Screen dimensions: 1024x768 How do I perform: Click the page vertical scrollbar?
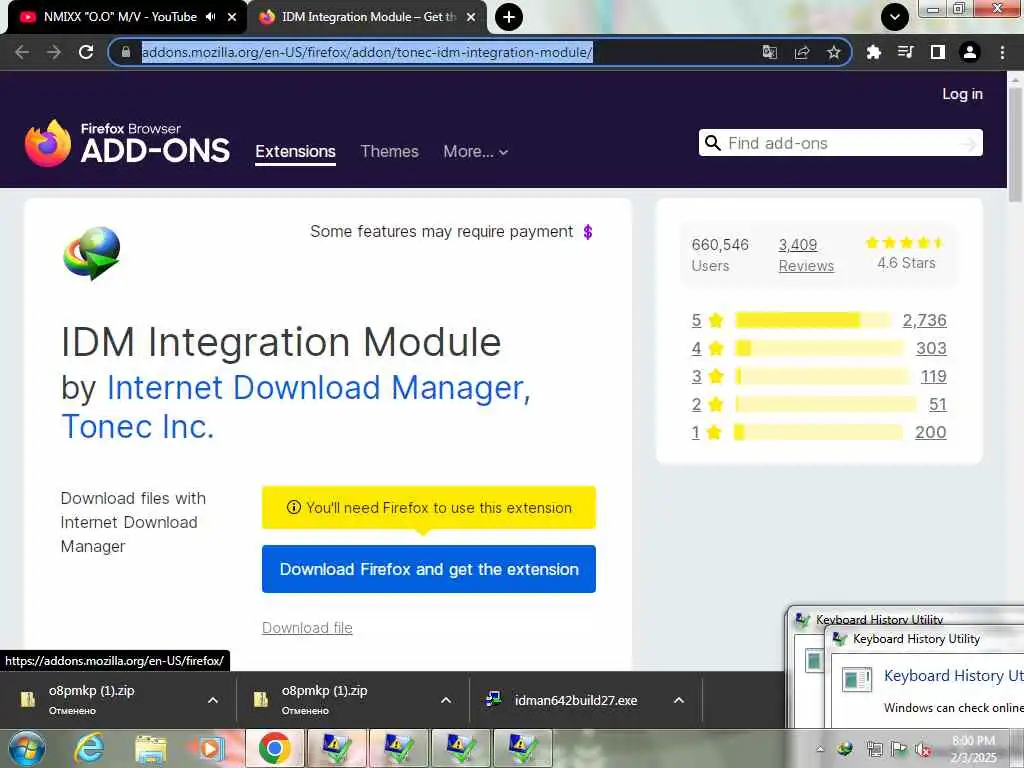tap(1015, 144)
